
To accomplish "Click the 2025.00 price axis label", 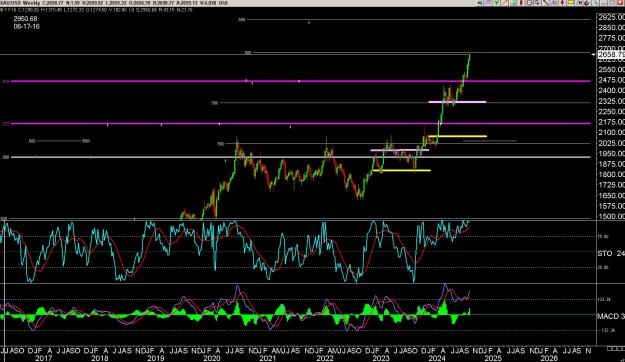I will [x=611, y=143].
